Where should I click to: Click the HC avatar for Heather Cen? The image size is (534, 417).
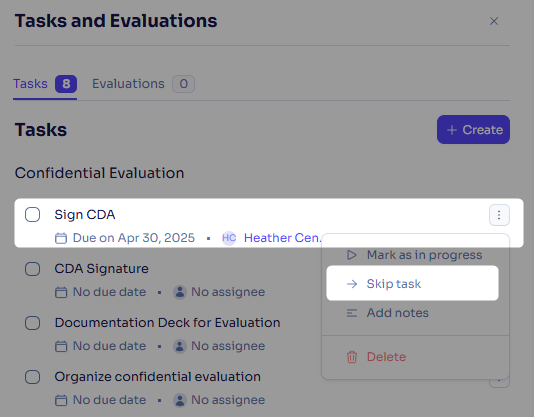[229, 238]
